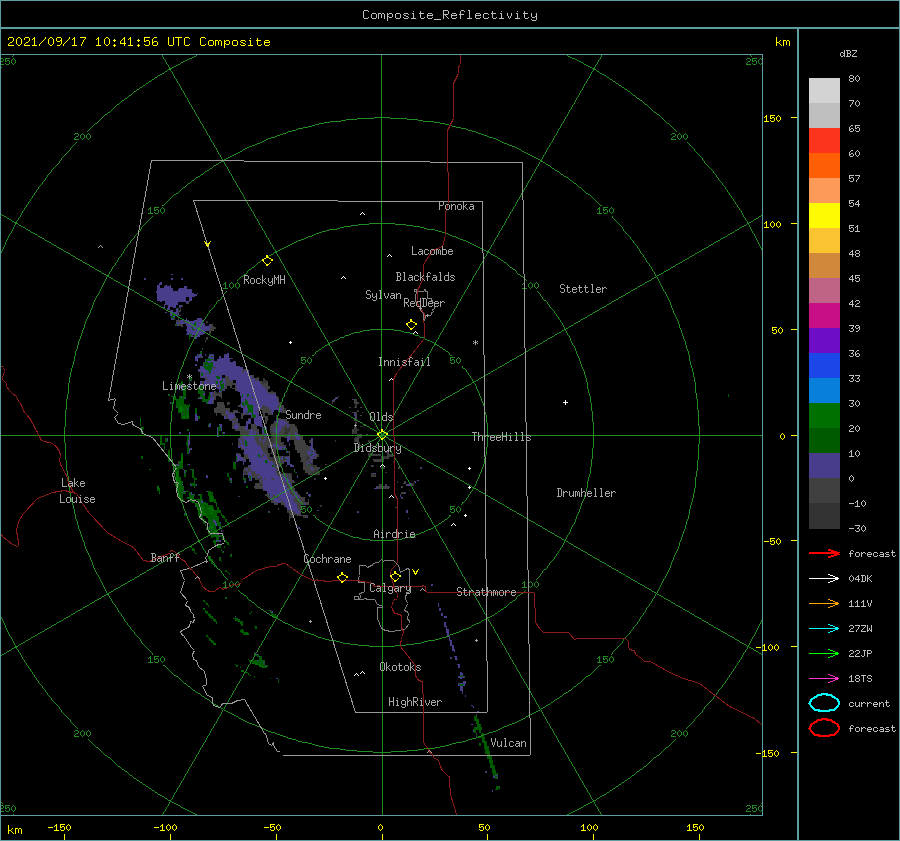The image size is (900, 841).
Task: Click the Ponoka city label
Action: pos(456,206)
